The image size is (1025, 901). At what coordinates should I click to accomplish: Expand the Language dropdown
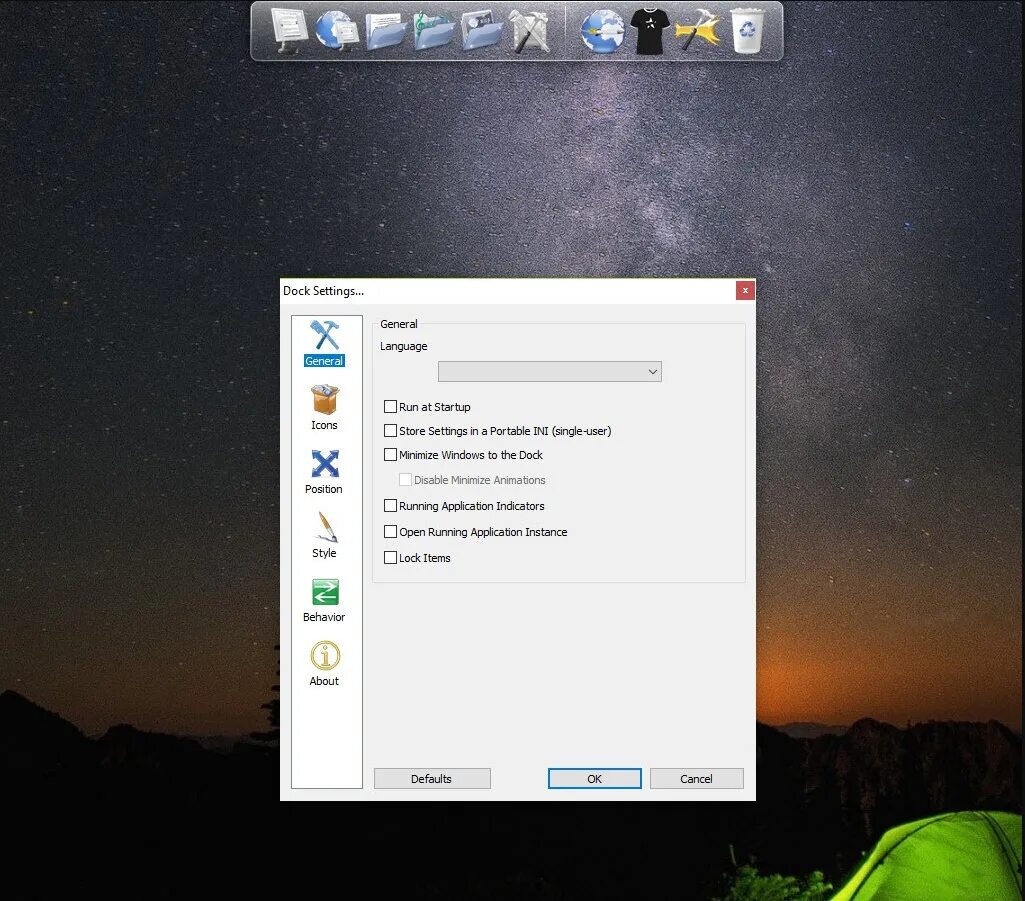(550, 371)
